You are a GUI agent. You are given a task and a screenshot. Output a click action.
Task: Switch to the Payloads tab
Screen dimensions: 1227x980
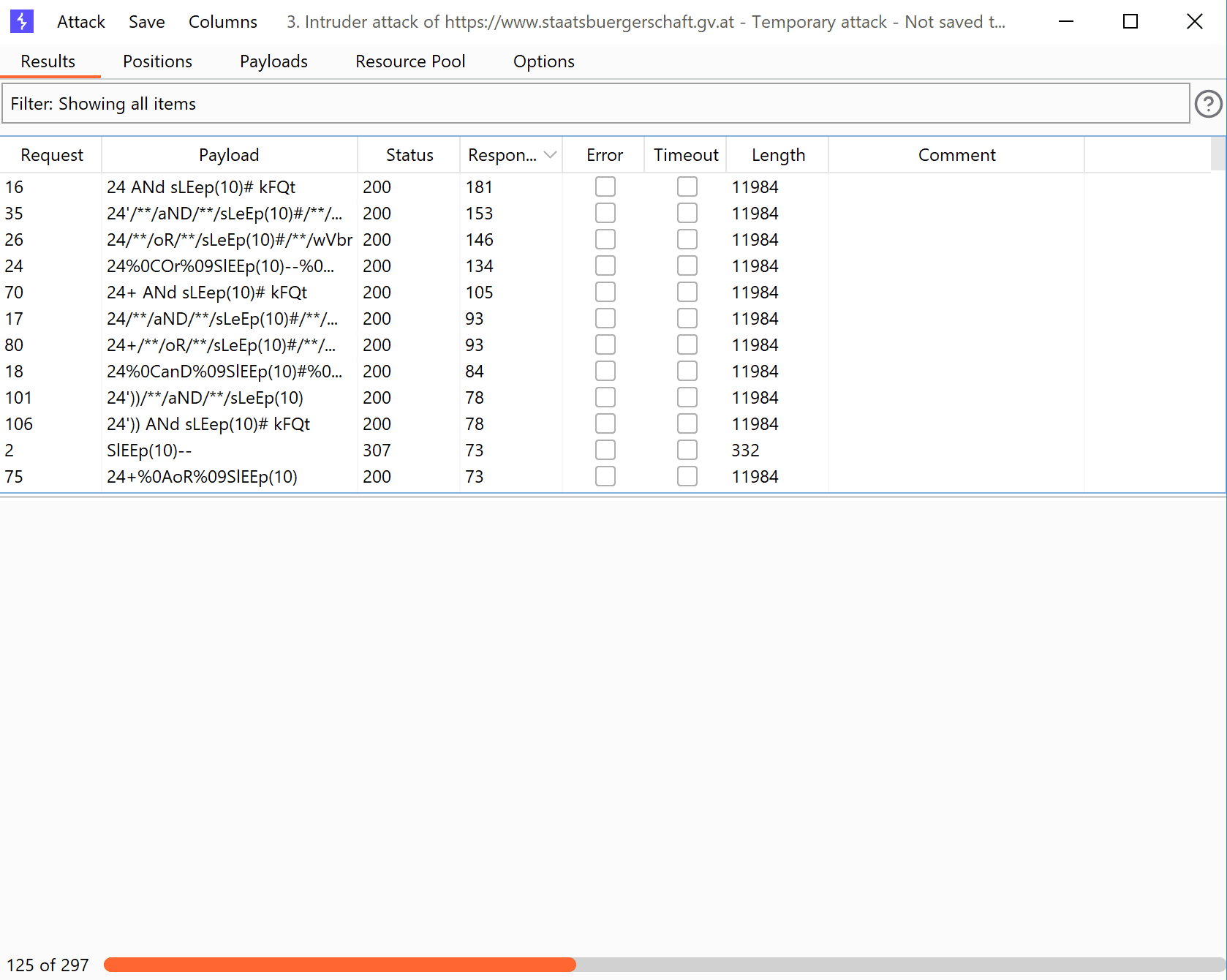(x=274, y=61)
